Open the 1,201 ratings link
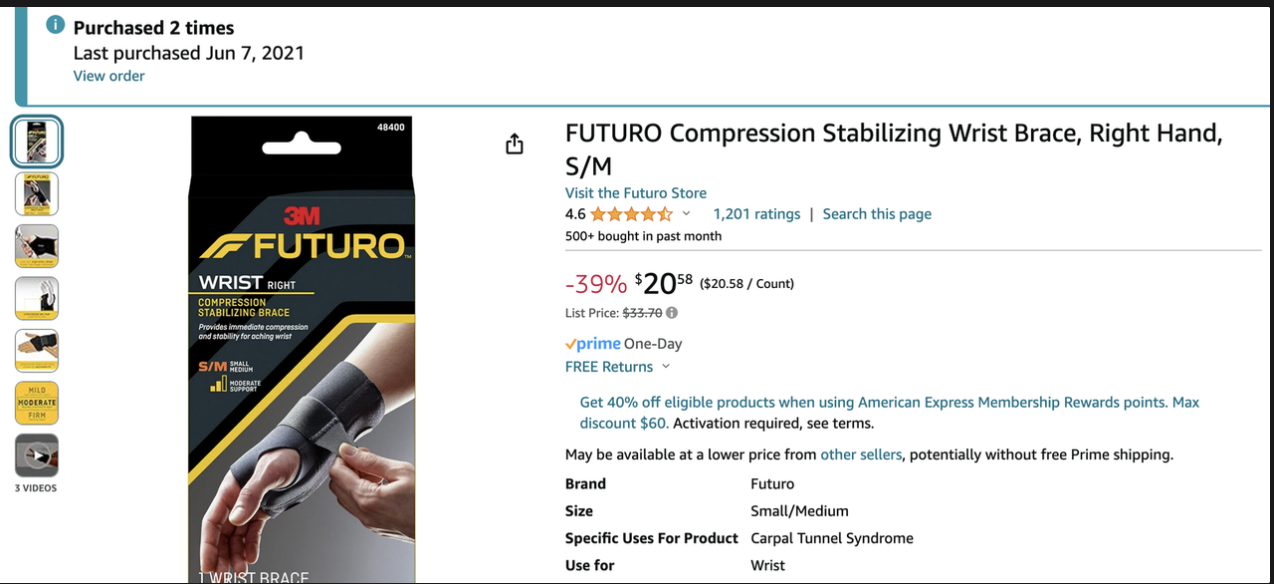The width and height of the screenshot is (1274, 584). [x=757, y=213]
